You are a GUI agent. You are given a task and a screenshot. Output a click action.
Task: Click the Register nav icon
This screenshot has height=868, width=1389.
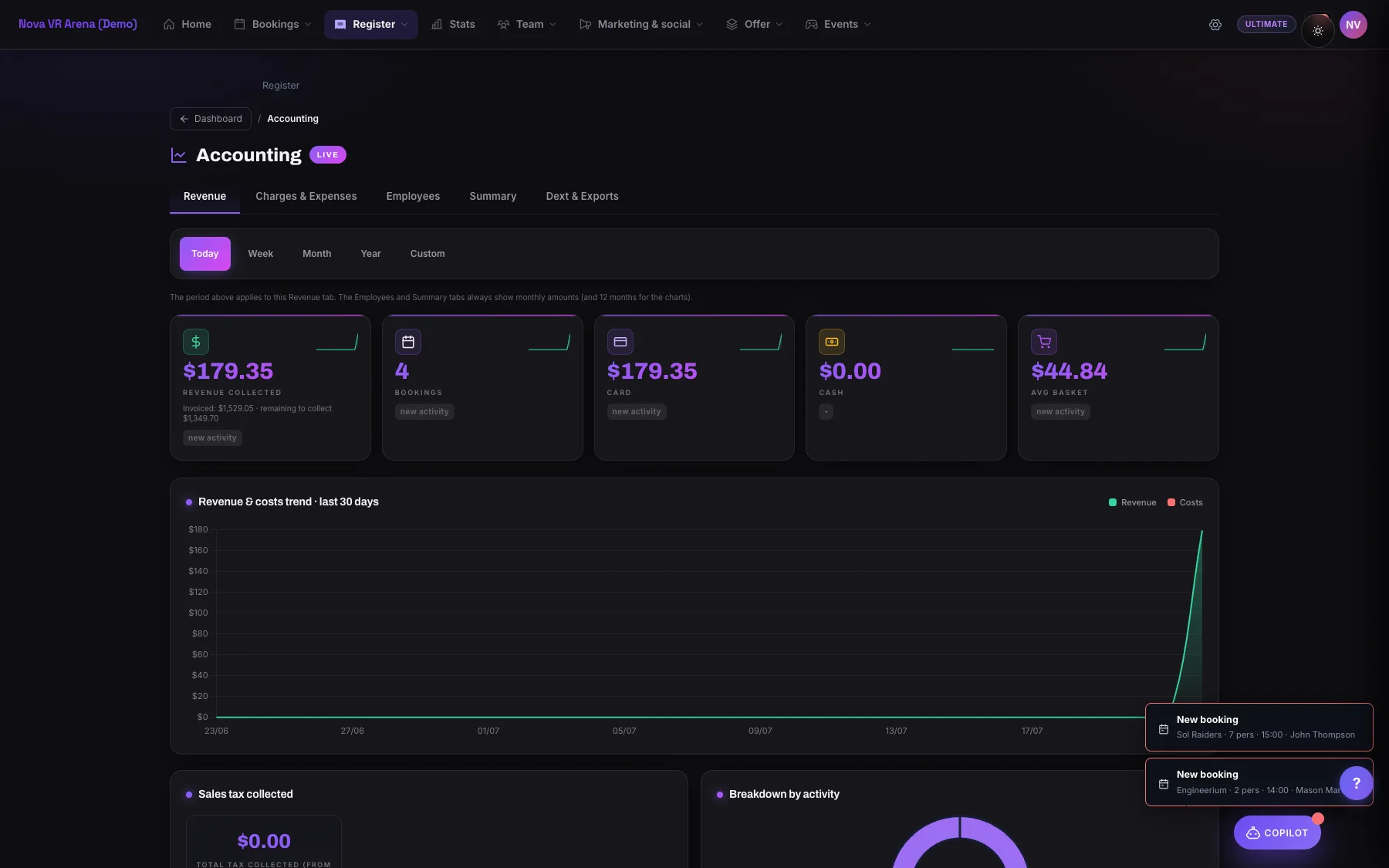click(340, 25)
